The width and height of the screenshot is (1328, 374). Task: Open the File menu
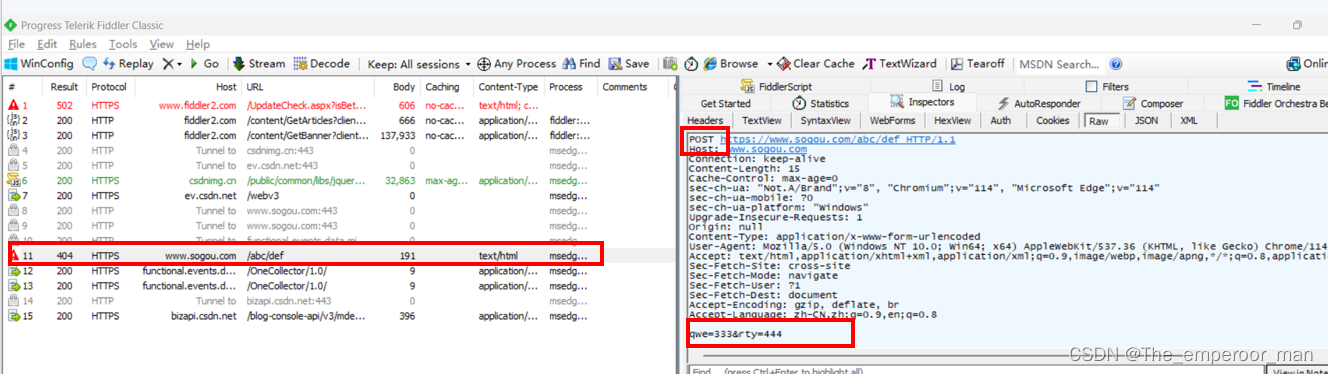[16, 44]
